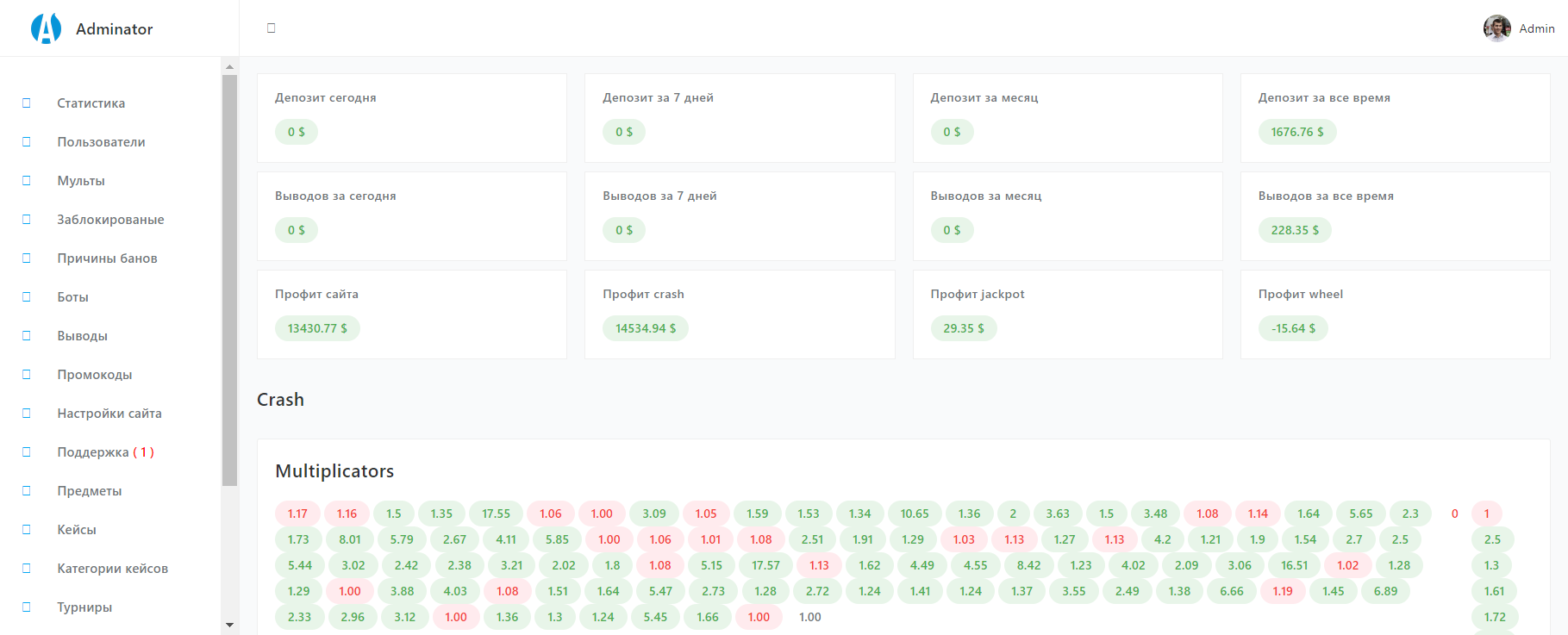Click the Депозит за месяц card title
The width and height of the screenshot is (1568, 635).
click(x=984, y=97)
